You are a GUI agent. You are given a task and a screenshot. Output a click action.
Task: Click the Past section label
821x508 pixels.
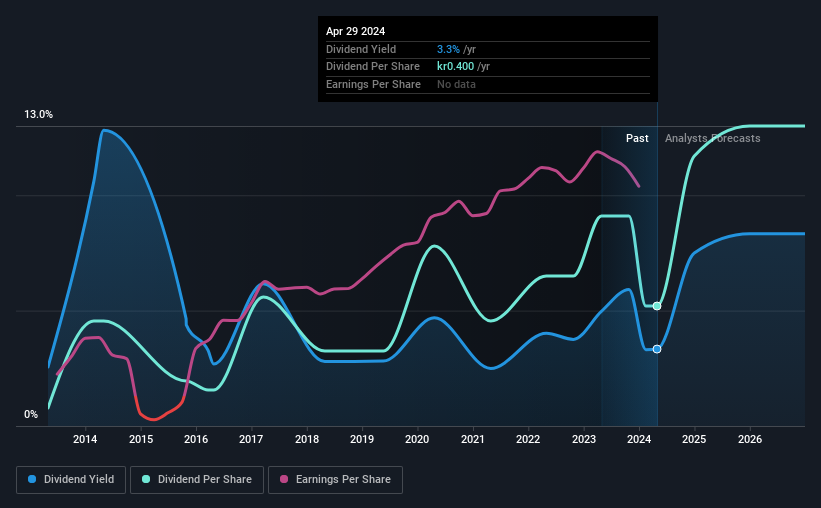[637, 138]
